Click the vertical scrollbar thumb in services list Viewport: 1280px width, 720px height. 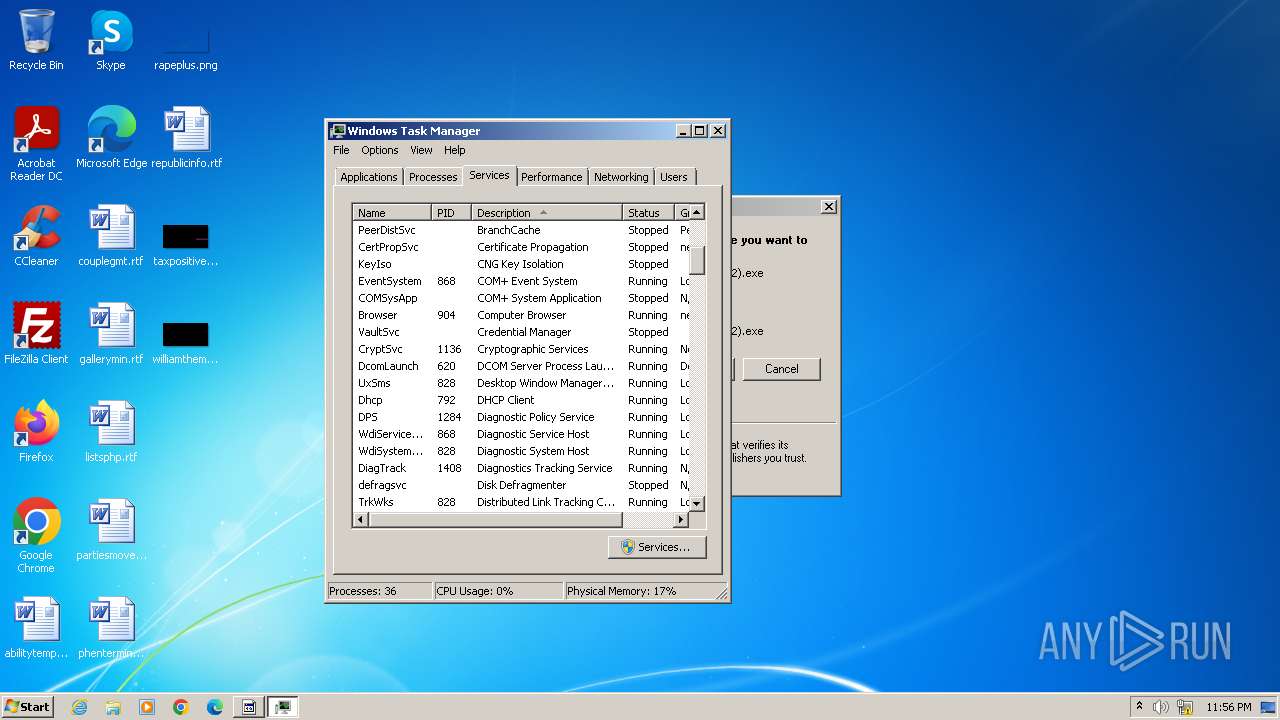click(x=697, y=260)
